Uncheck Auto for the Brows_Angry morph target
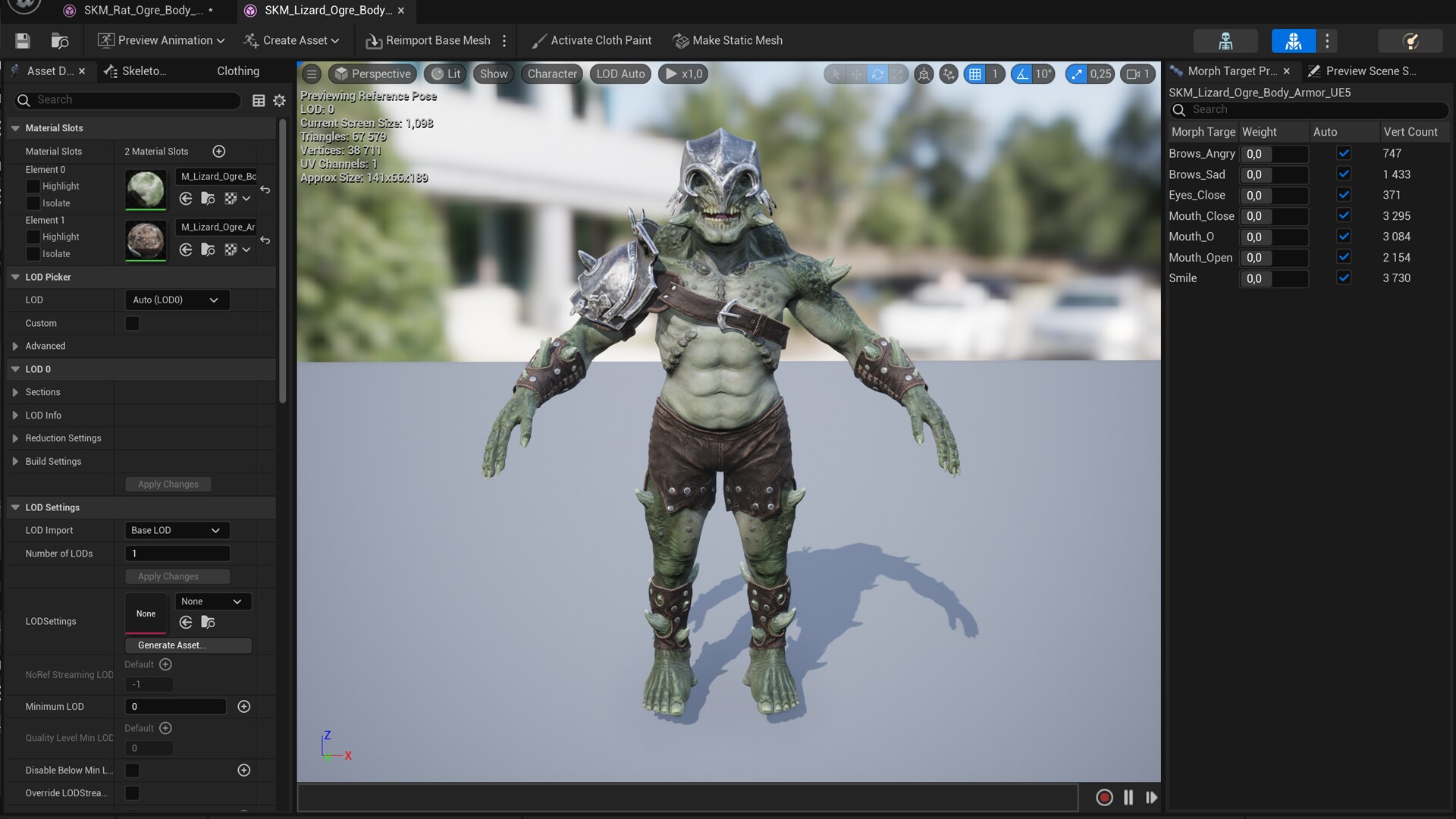This screenshot has width=1456, height=819. [1344, 153]
